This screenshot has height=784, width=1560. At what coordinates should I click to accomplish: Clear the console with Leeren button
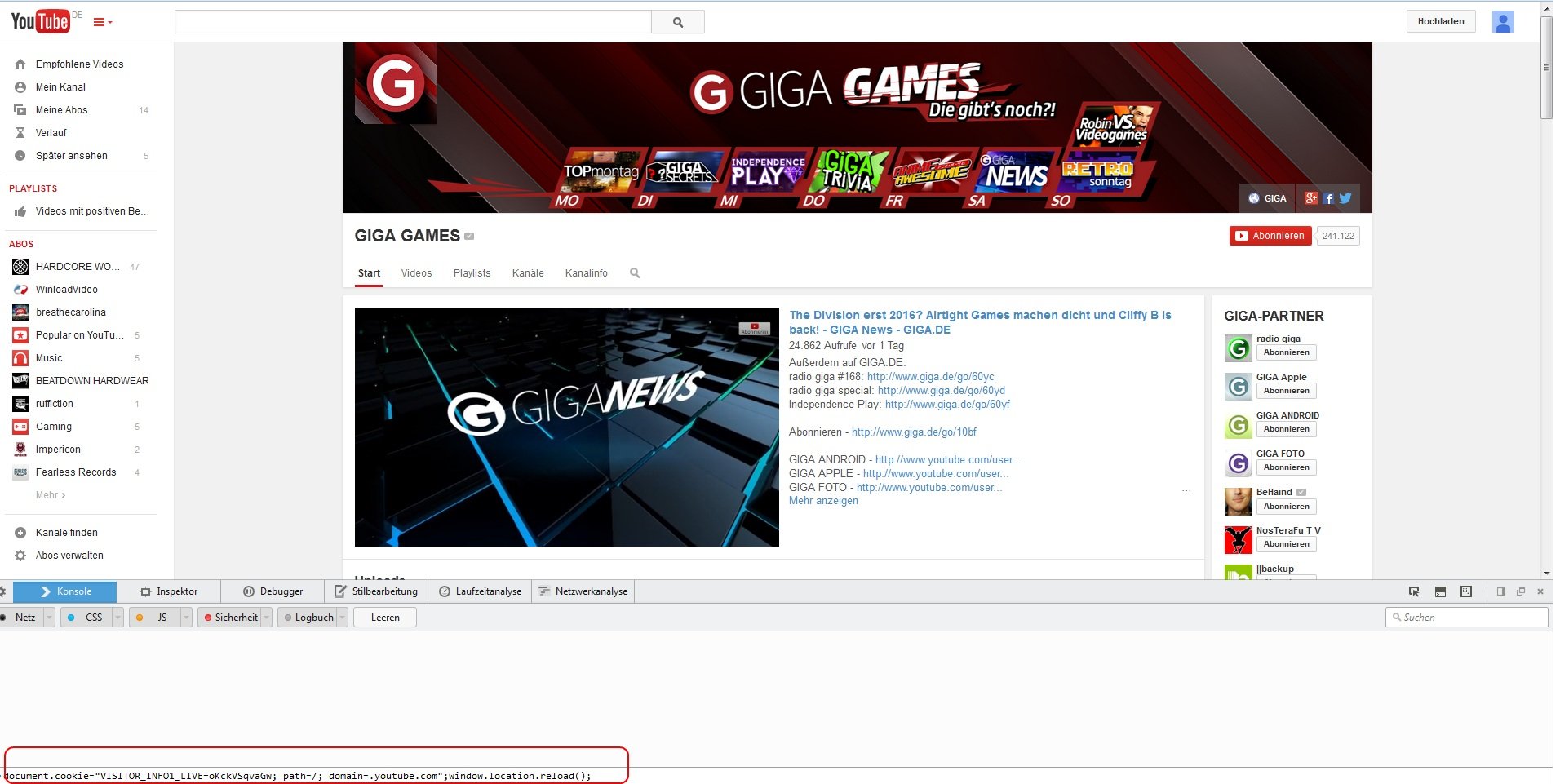[385, 618]
